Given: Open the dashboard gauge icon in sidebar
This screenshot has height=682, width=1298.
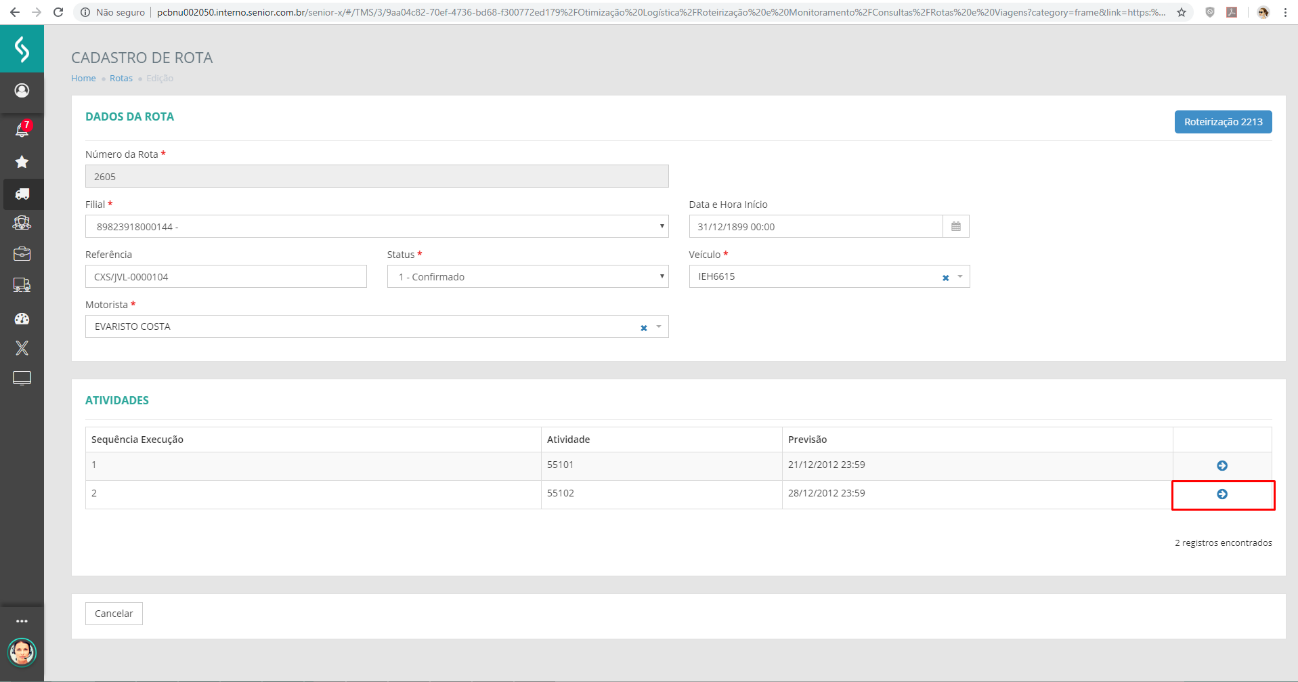Looking at the screenshot, I should coord(21,318).
